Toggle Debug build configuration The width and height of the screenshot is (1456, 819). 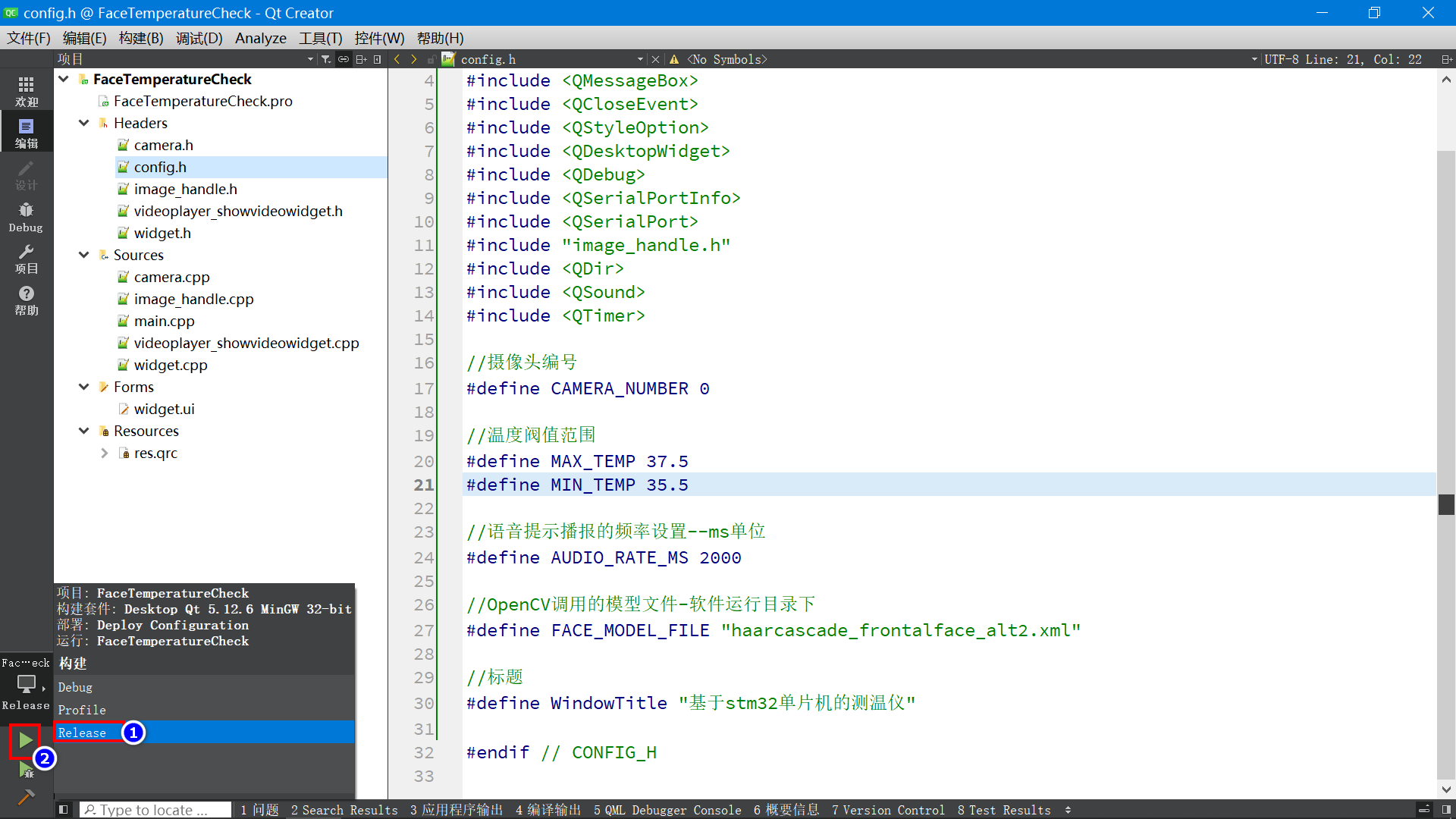point(75,687)
